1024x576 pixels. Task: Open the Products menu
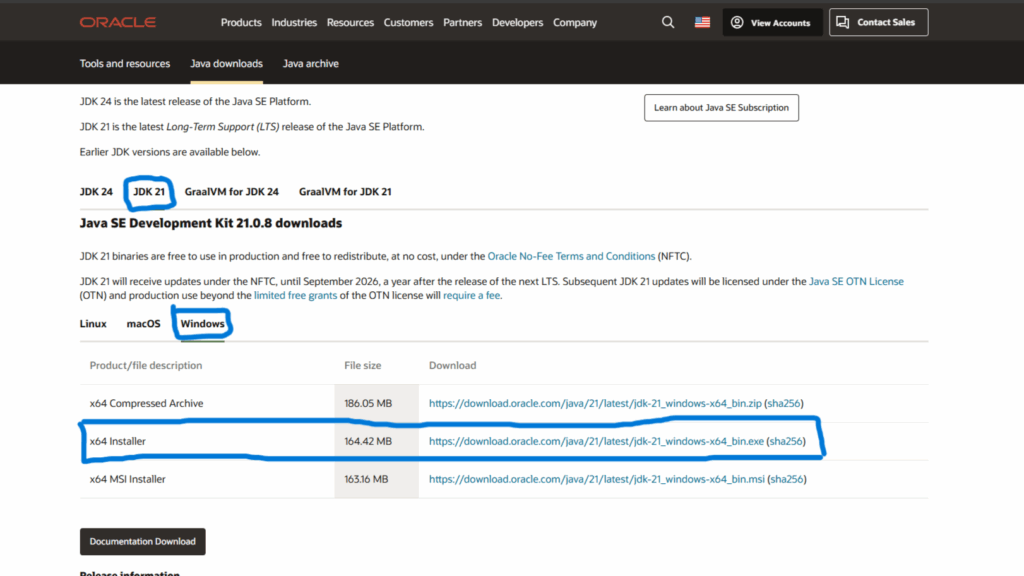pyautogui.click(x=241, y=22)
